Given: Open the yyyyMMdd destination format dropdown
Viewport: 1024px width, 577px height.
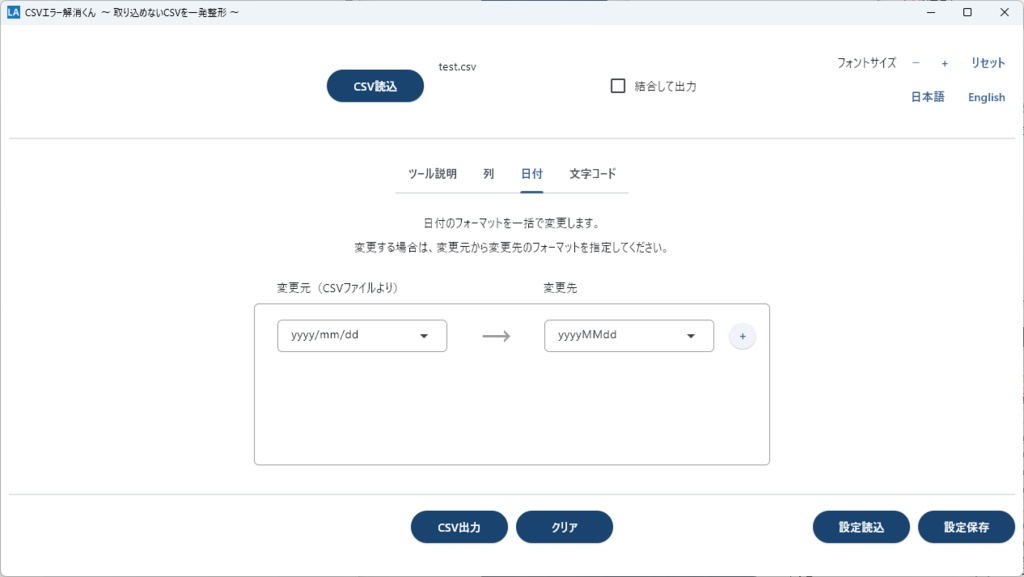Looking at the screenshot, I should coord(629,335).
